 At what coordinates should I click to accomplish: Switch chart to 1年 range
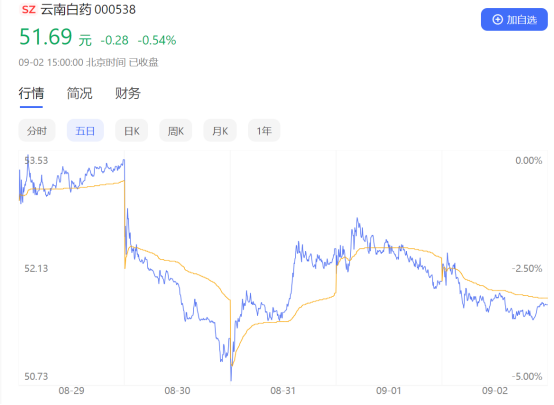coord(264,131)
